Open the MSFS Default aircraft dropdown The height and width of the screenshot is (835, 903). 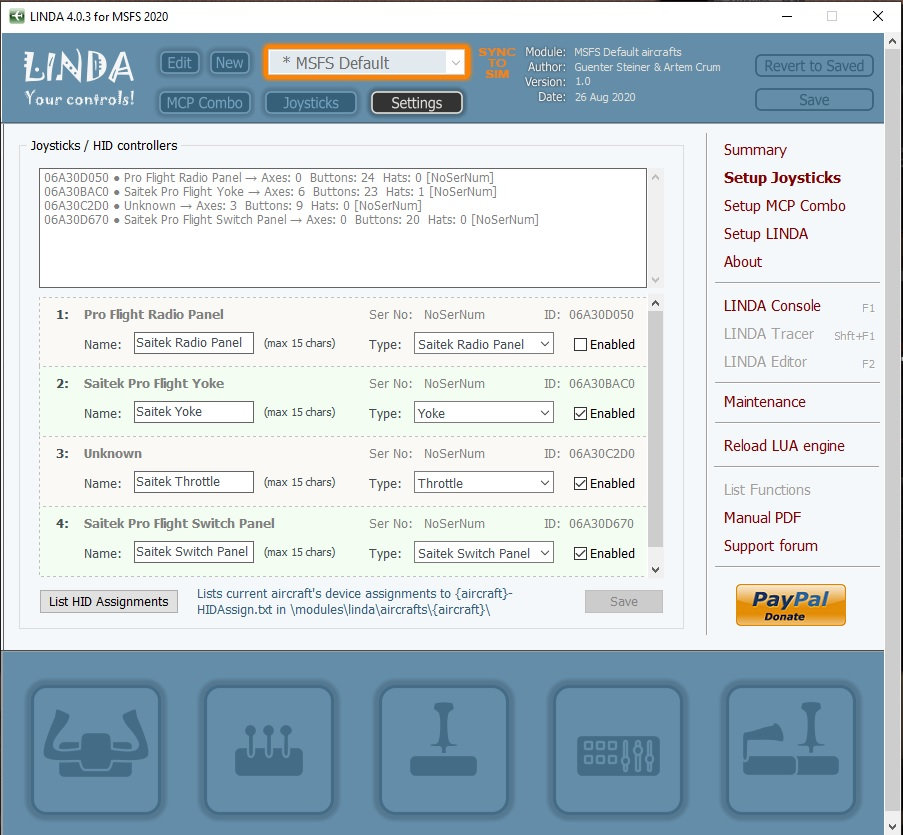pos(367,62)
